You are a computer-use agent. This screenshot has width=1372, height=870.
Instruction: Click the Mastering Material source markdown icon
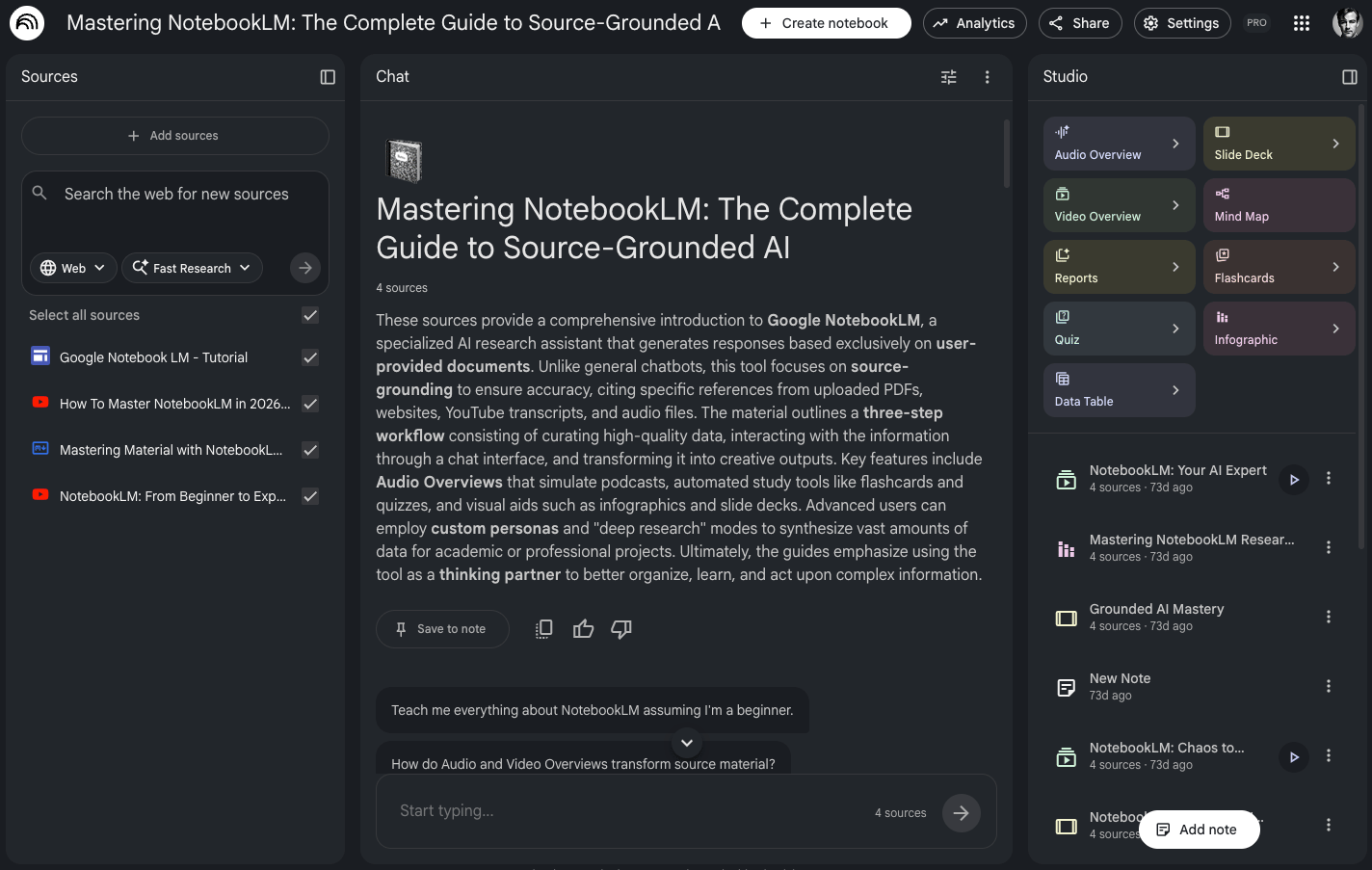pos(40,449)
